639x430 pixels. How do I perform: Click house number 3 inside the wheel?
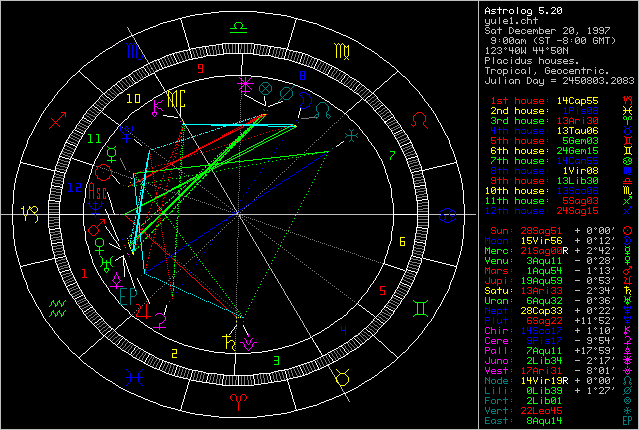coord(276,360)
